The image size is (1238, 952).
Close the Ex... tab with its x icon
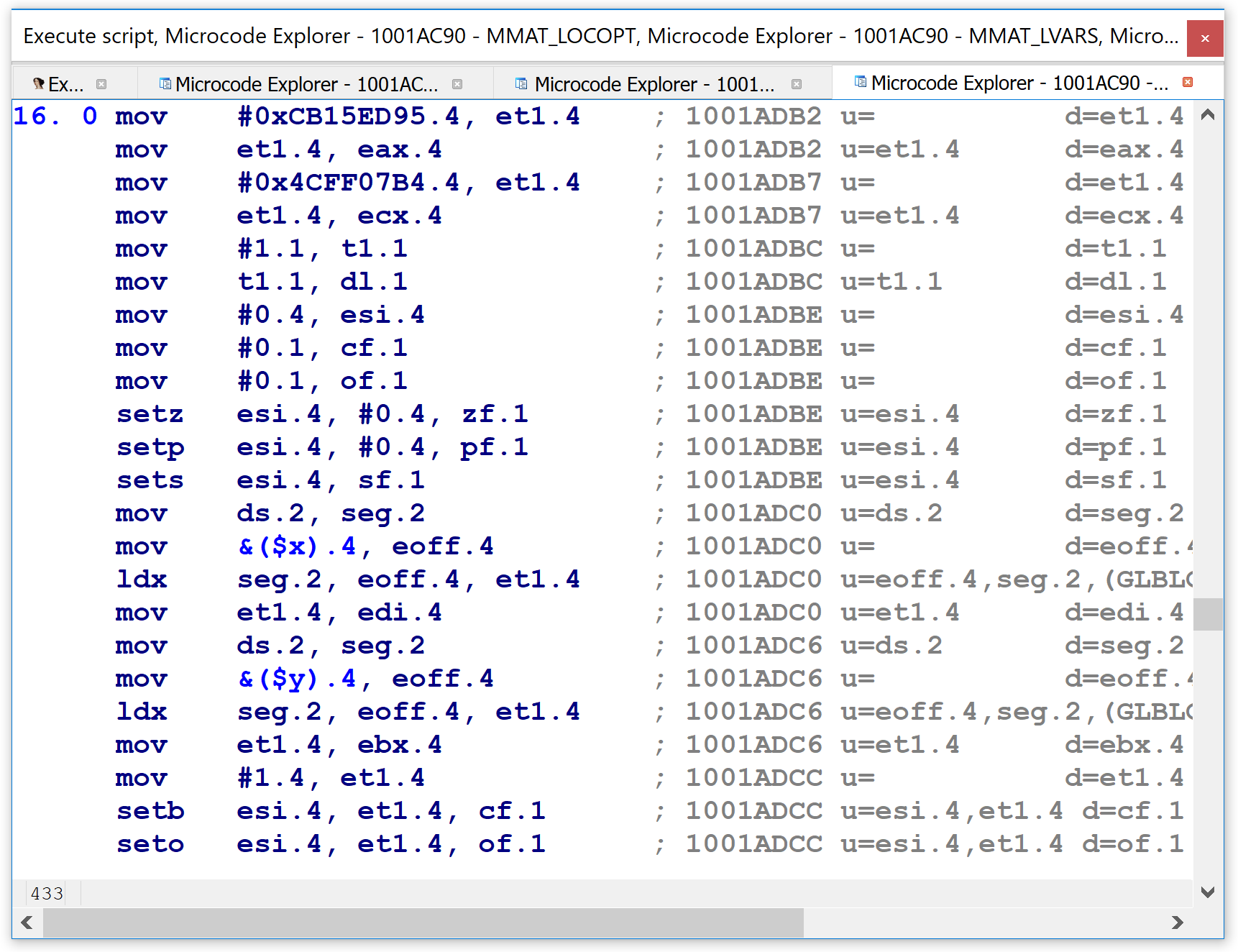point(101,84)
